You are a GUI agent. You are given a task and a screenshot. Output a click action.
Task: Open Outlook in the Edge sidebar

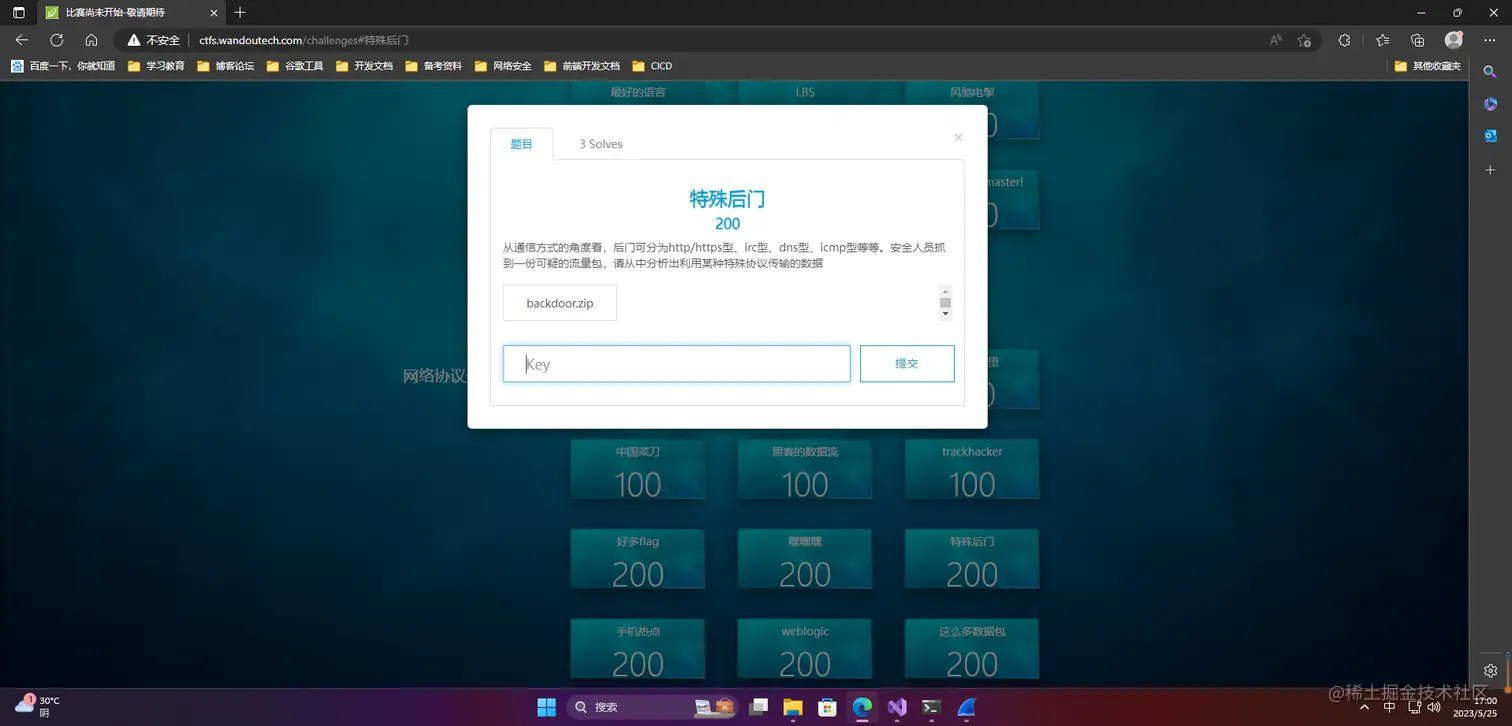coord(1490,135)
